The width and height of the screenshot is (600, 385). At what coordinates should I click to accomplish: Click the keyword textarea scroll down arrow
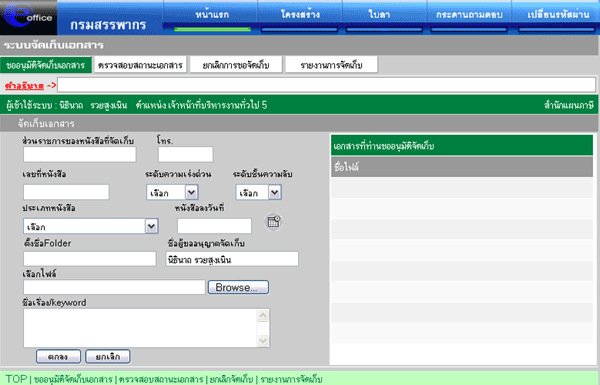tap(263, 340)
